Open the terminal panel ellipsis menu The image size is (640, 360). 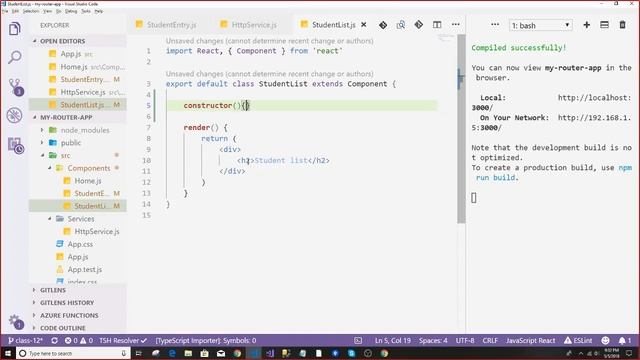coord(495,25)
